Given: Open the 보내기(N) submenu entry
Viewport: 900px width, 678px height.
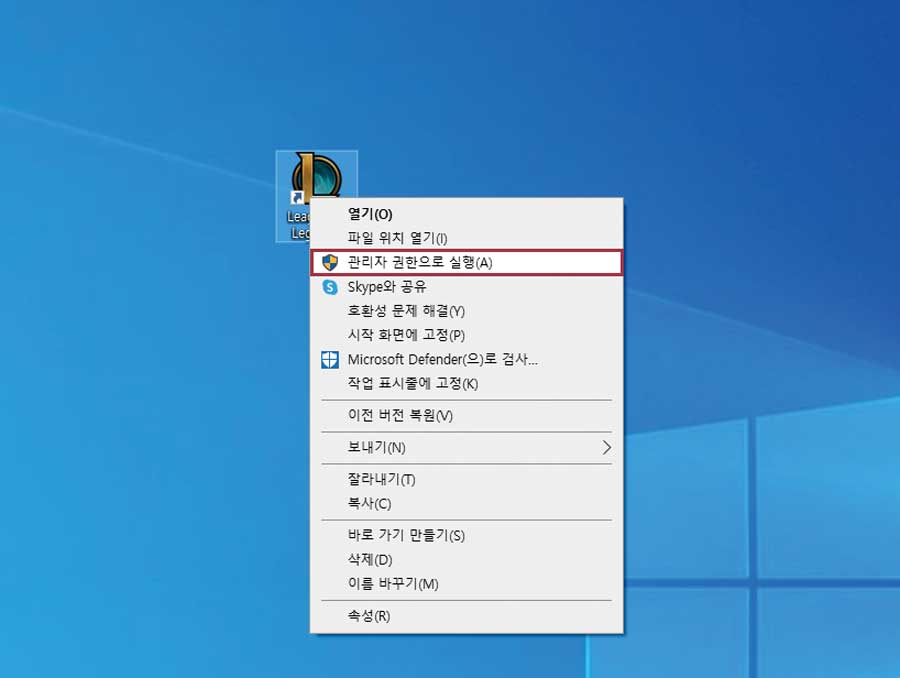Looking at the screenshot, I should point(466,448).
